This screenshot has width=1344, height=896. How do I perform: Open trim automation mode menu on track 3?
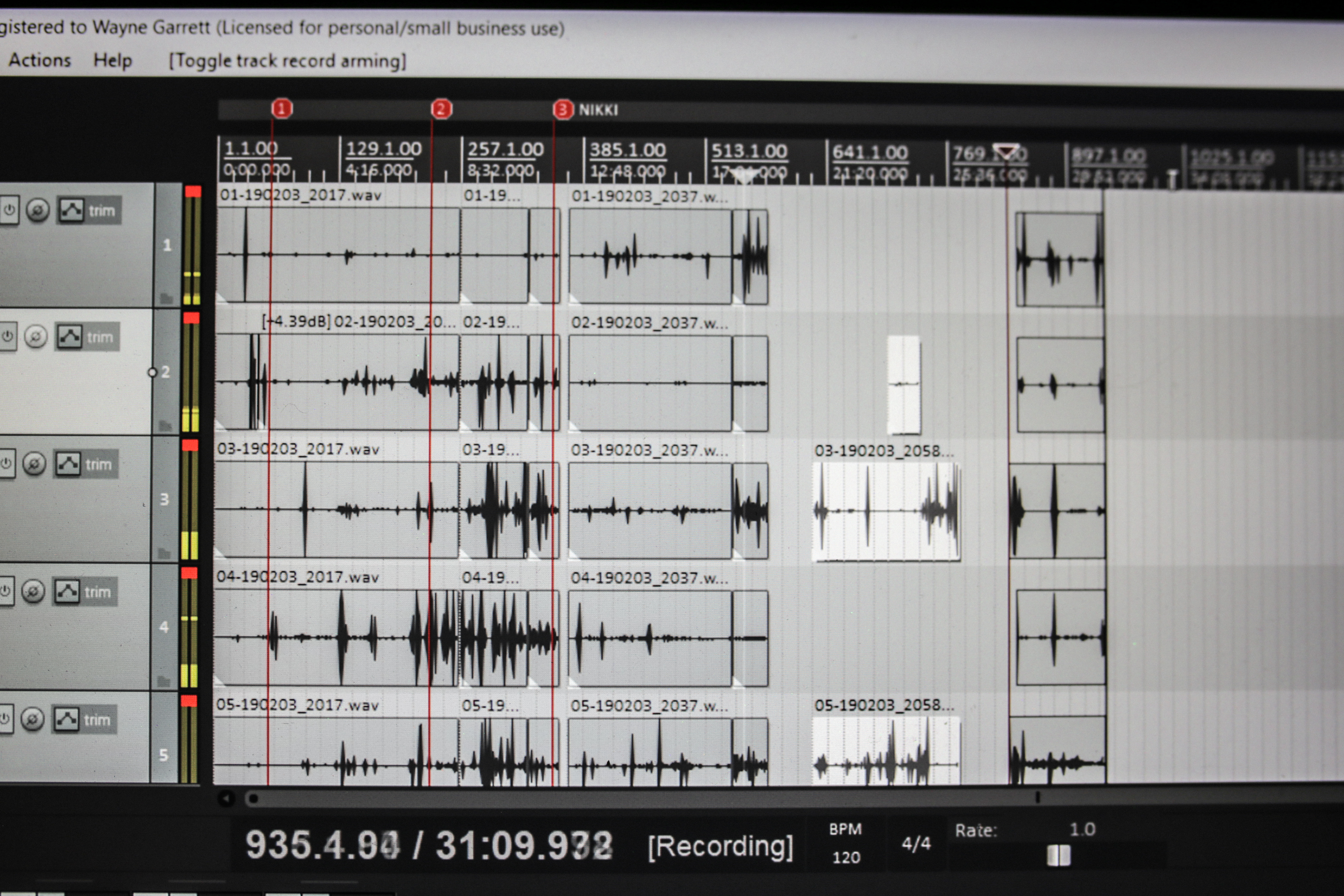coord(98,464)
